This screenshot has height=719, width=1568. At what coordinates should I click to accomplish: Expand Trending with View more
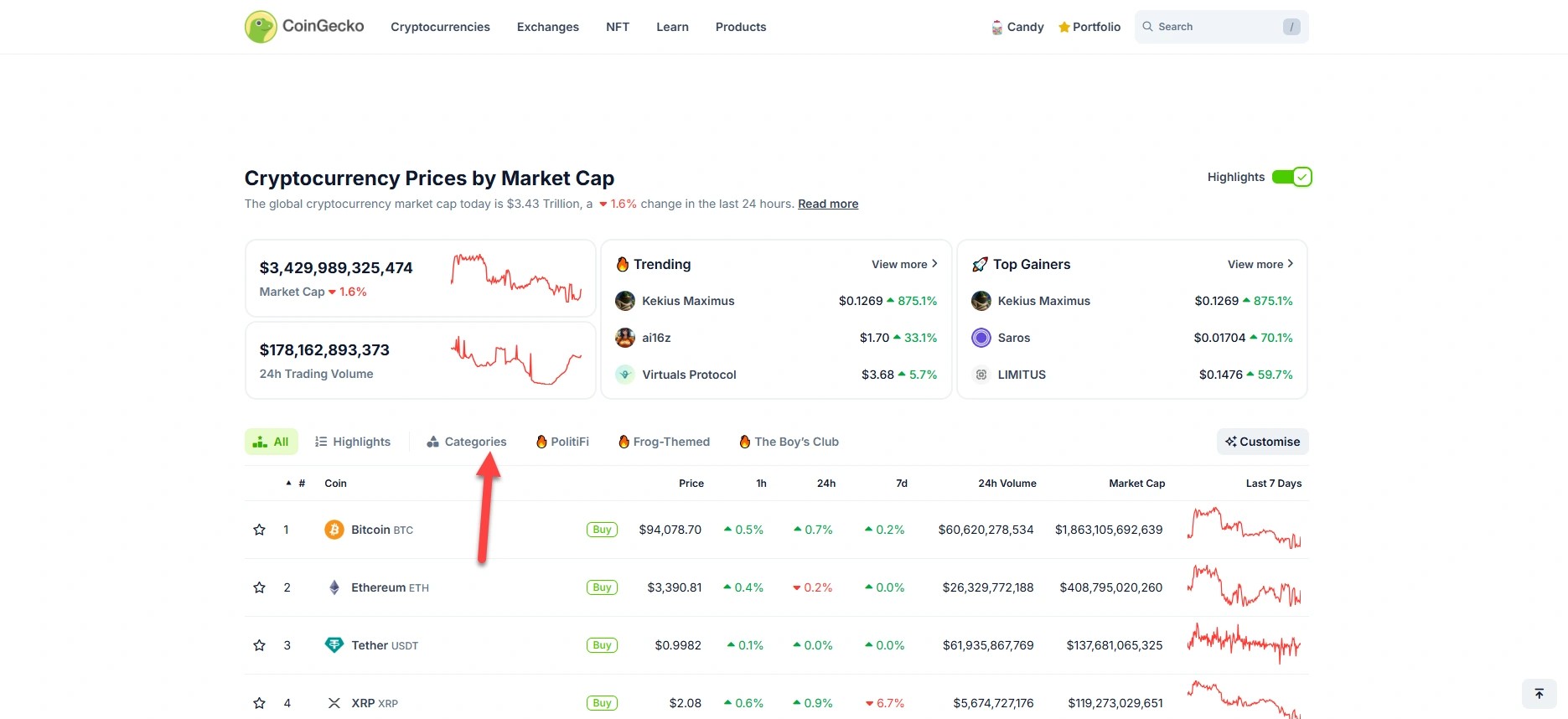pos(904,264)
